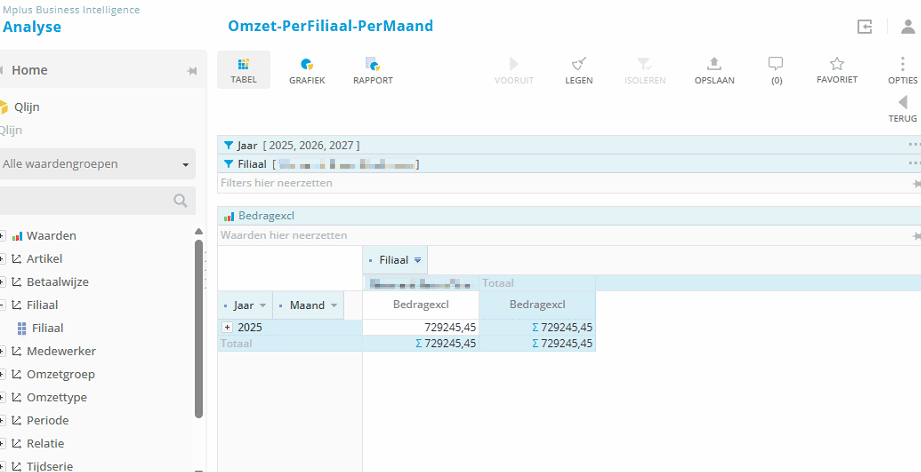Switch to the GRAFIEK view
Viewport: 921px width, 472px height.
[x=307, y=70]
